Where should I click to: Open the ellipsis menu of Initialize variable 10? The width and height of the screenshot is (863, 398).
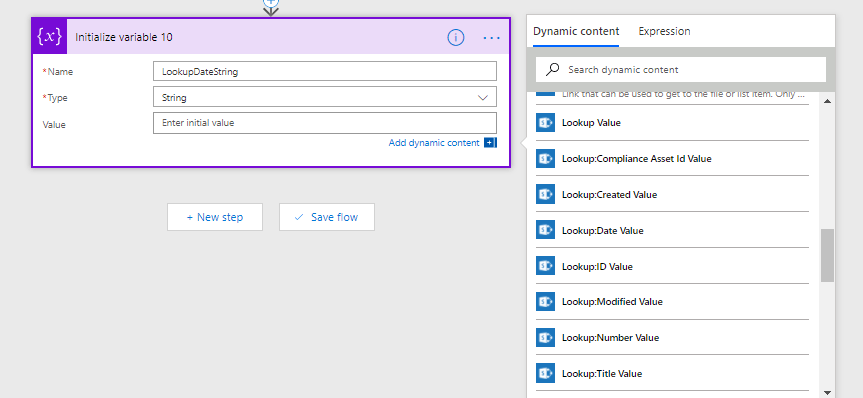491,37
